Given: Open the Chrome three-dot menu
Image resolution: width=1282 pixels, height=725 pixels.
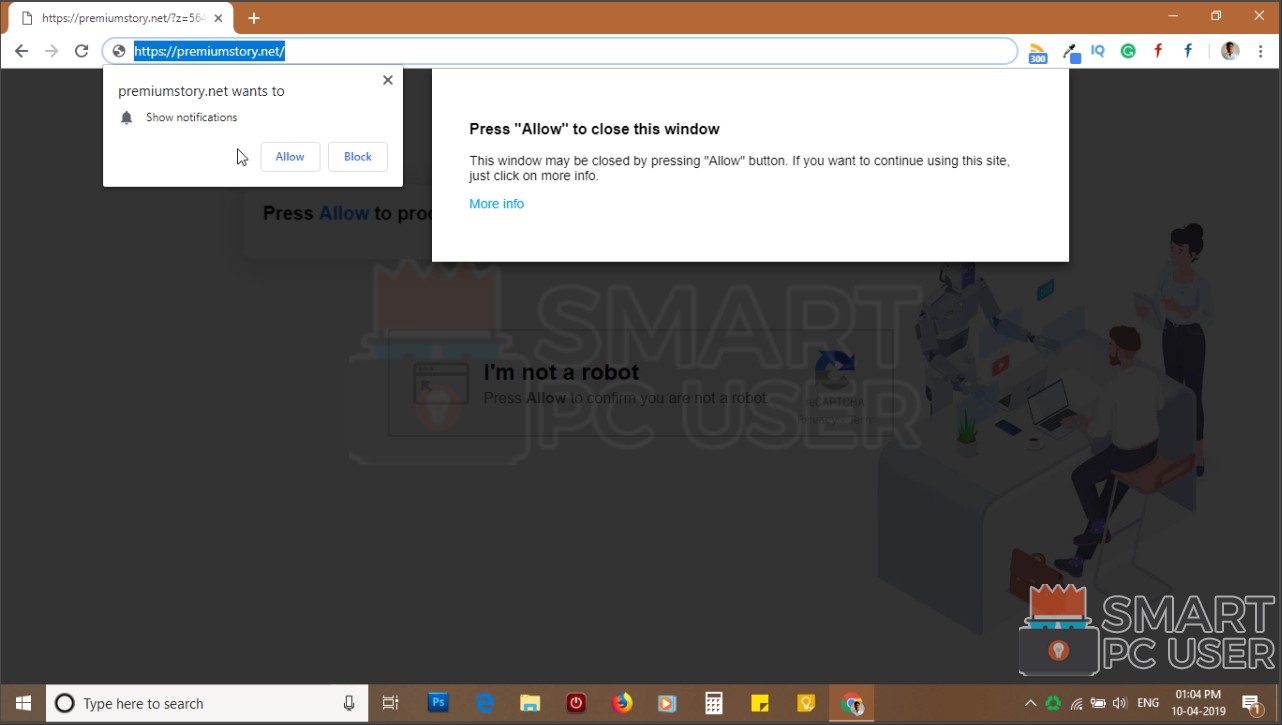Looking at the screenshot, I should (x=1261, y=50).
